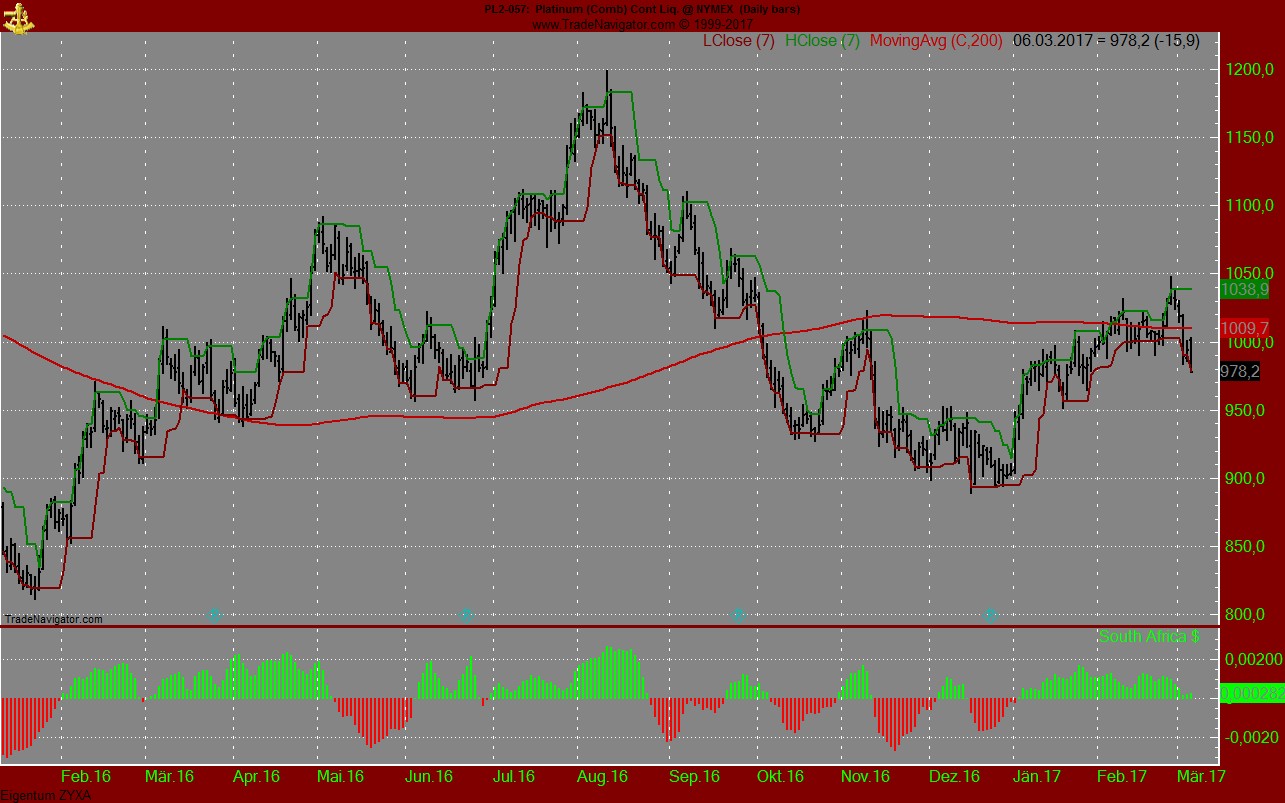This screenshot has height=803, width=1285.
Task: Click the Platinum chart title text
Action: (x=642, y=9)
